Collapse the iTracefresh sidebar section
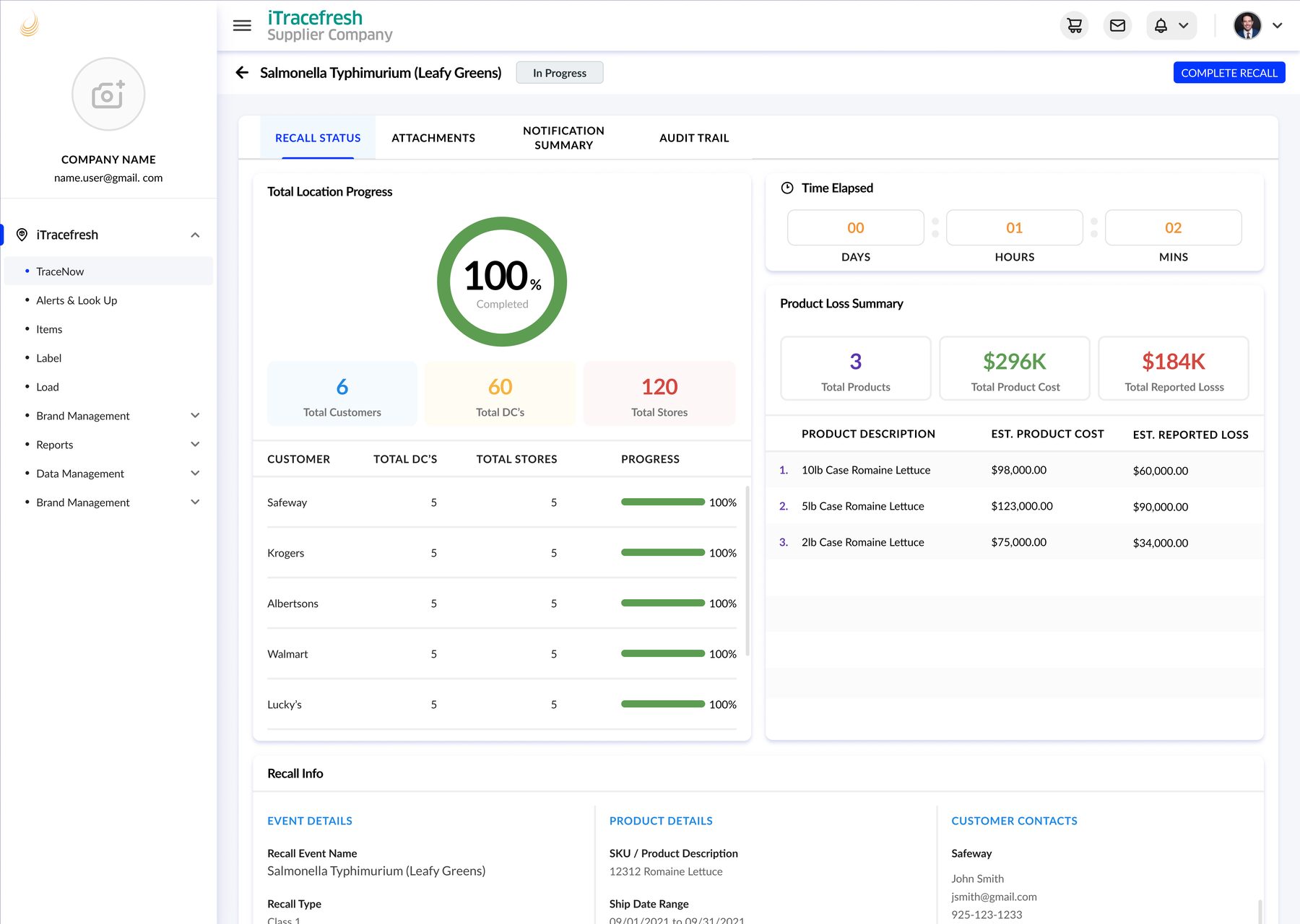1300x924 pixels. tap(195, 235)
